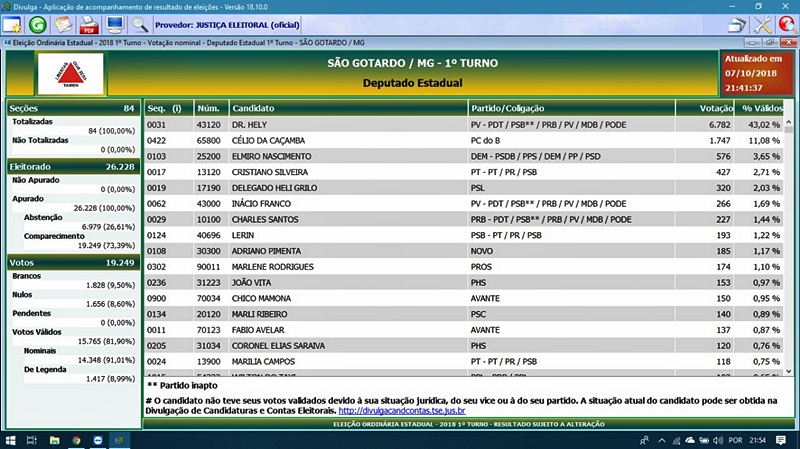The image size is (800, 449).
Task: Click the monitor display mode icon
Action: 115,24
